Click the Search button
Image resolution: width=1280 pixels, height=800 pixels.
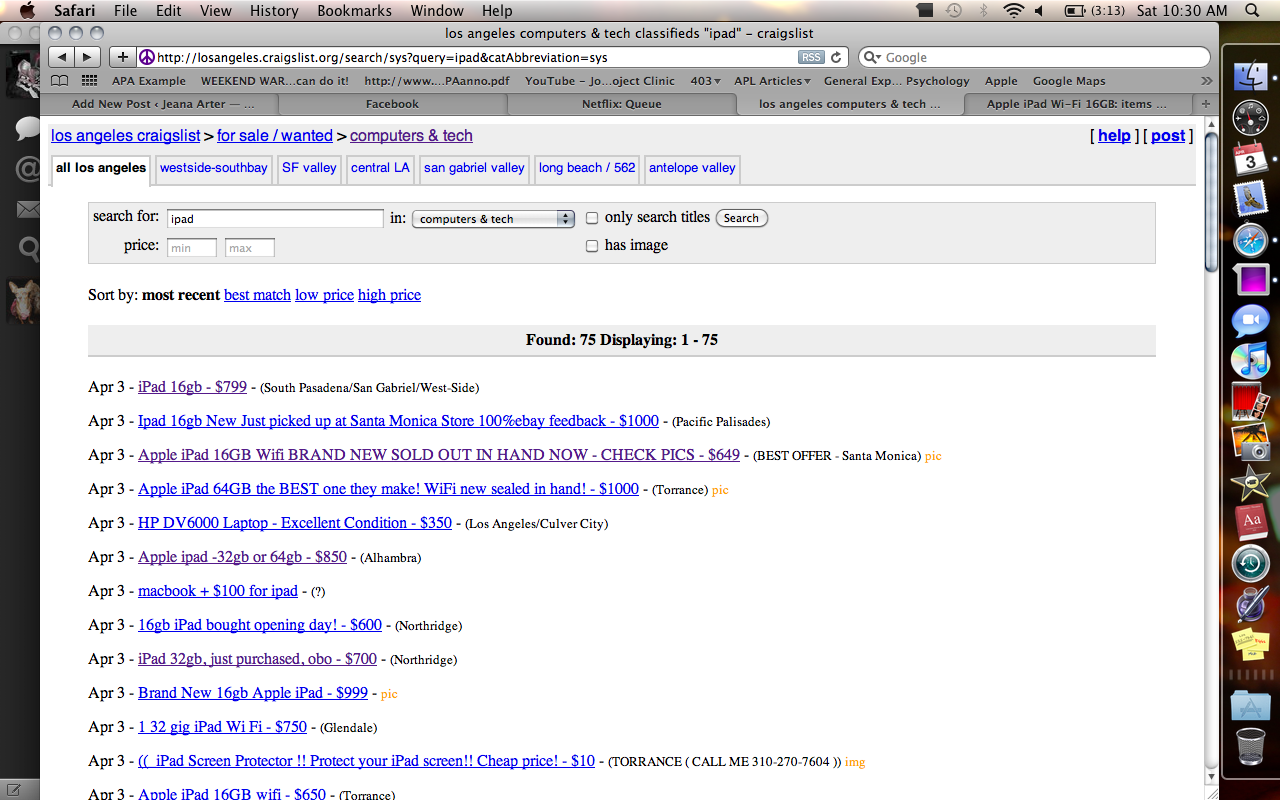coord(741,218)
